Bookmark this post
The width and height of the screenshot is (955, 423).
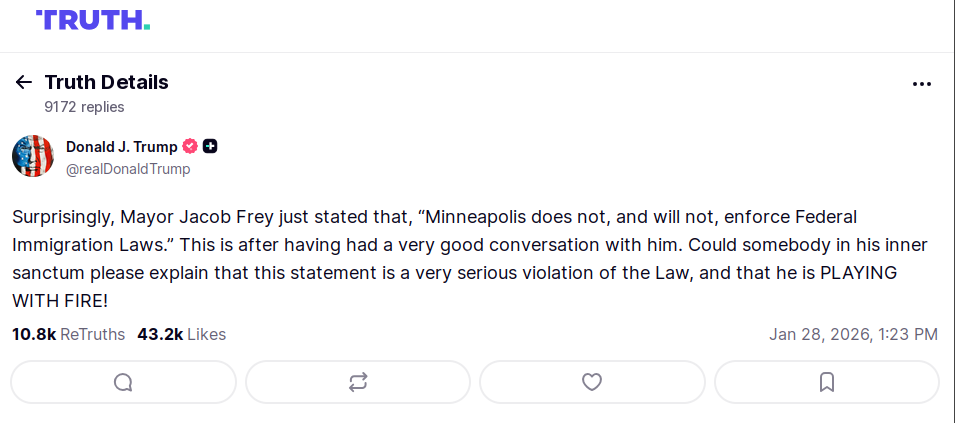coord(827,382)
